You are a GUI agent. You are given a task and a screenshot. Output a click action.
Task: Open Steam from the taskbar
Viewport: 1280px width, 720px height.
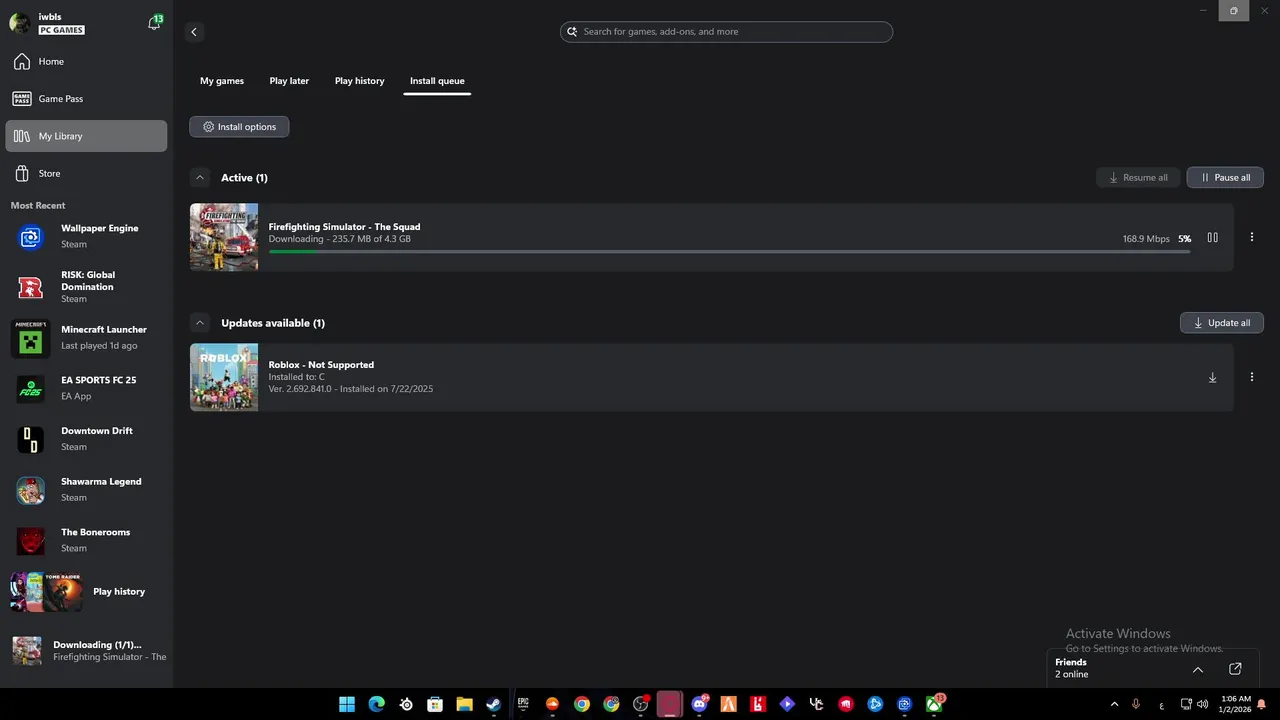493,704
